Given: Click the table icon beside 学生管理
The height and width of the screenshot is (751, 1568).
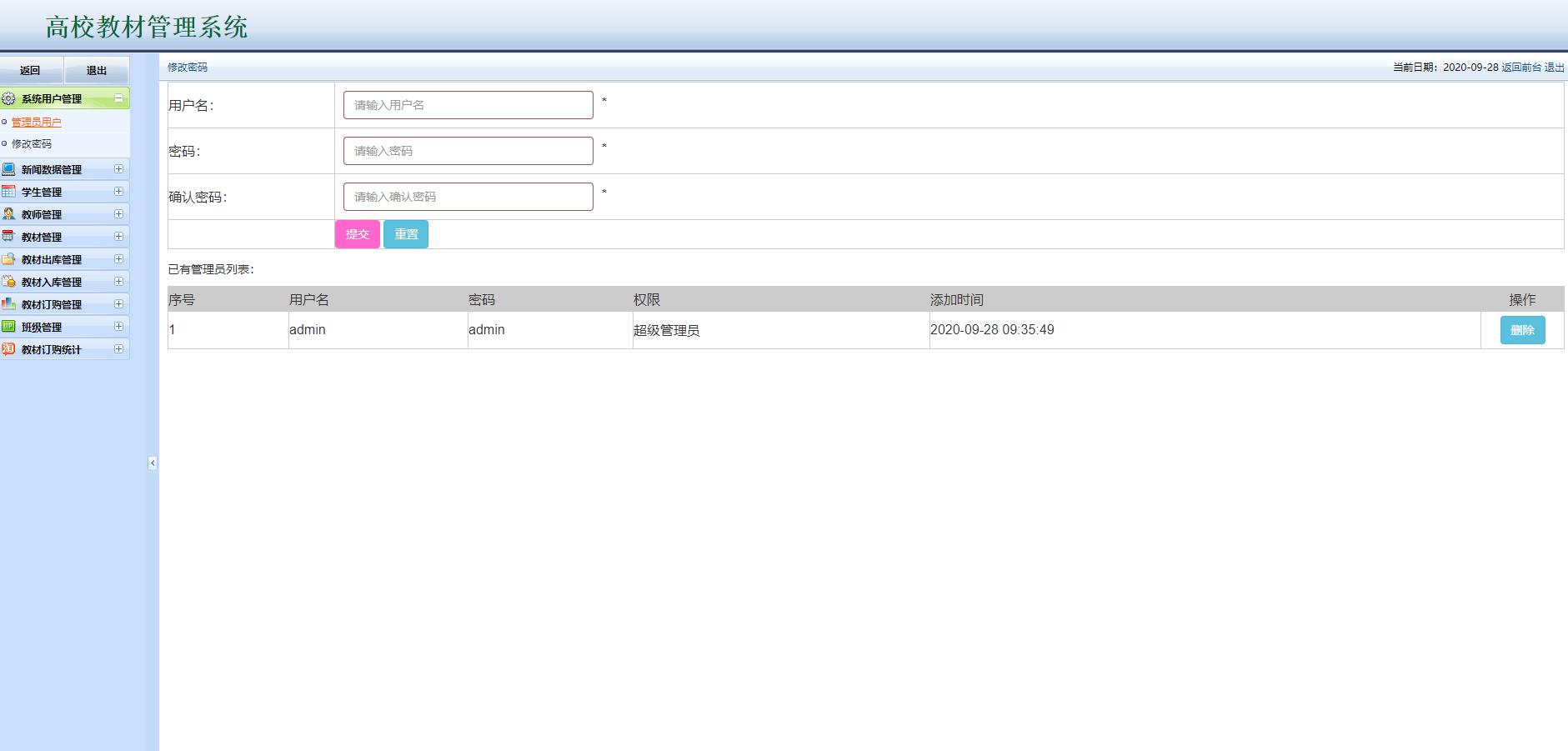Looking at the screenshot, I should [8, 191].
